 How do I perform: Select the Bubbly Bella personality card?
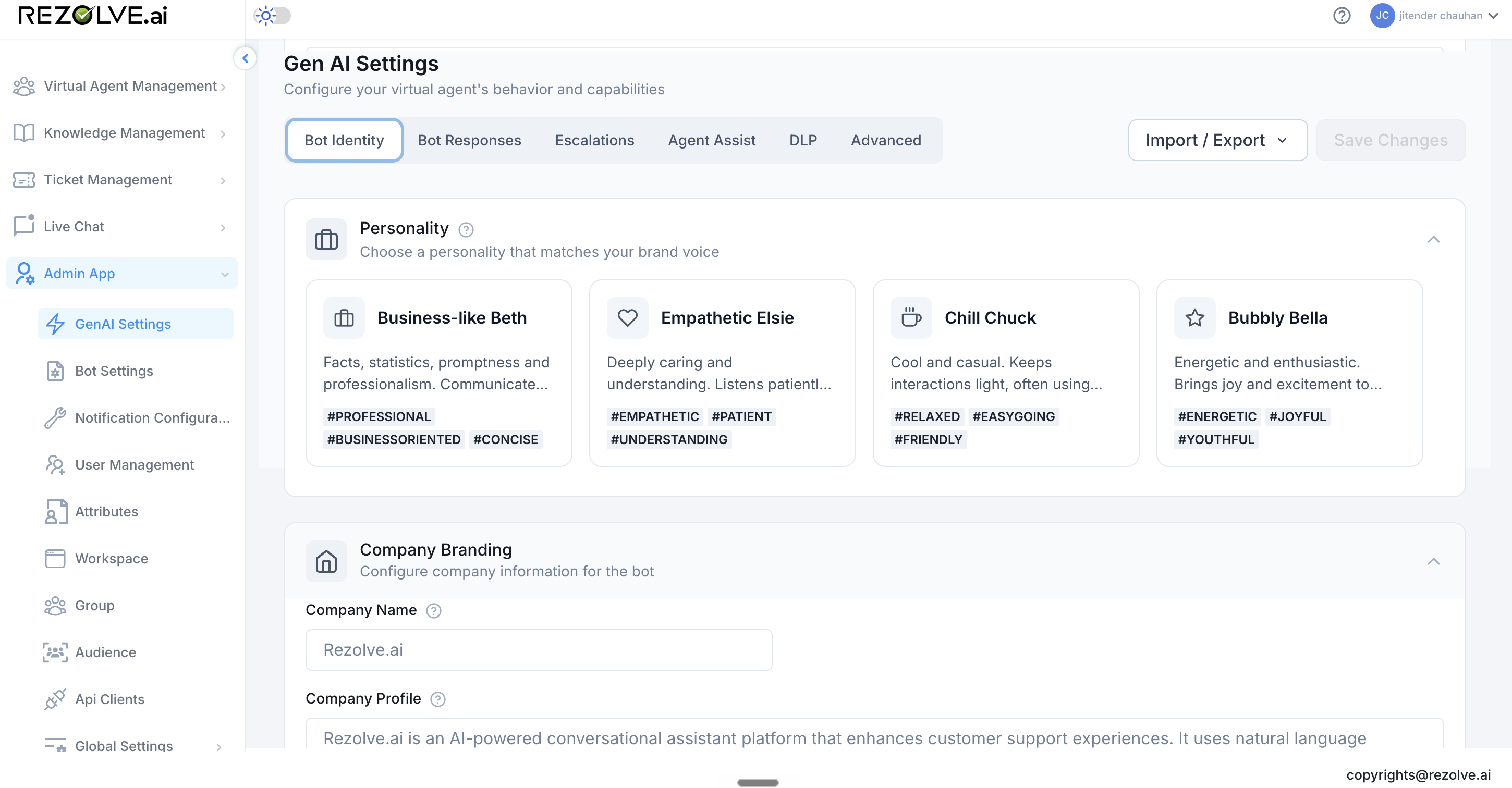tap(1289, 373)
